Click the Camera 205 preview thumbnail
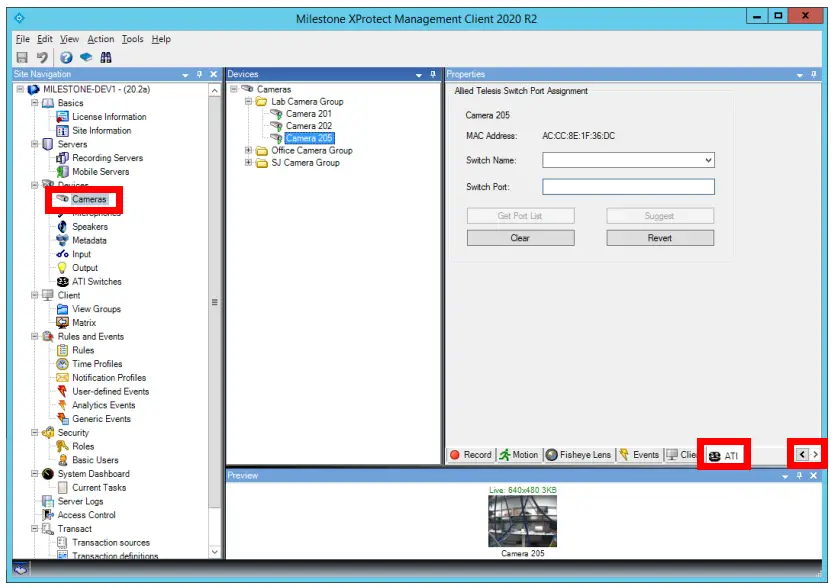The width and height of the screenshot is (834, 588). click(x=522, y=521)
